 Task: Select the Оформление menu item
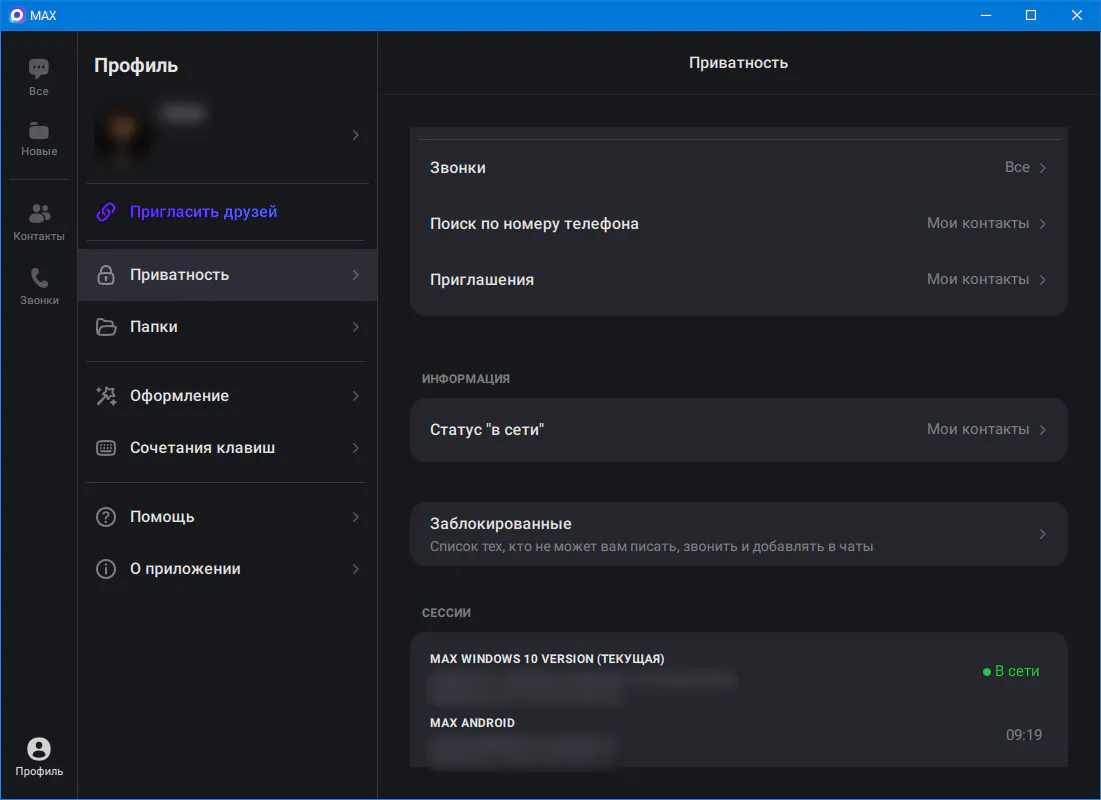pyautogui.click(x=228, y=395)
